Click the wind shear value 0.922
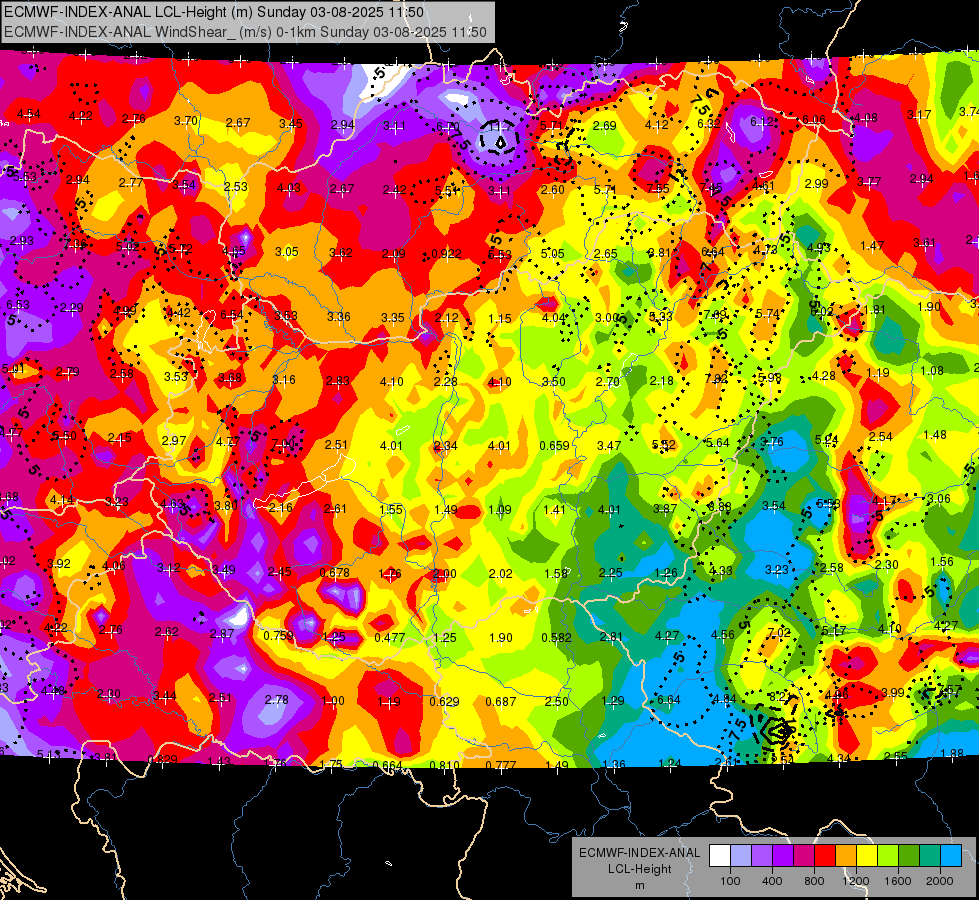The width and height of the screenshot is (979, 900). (446, 254)
